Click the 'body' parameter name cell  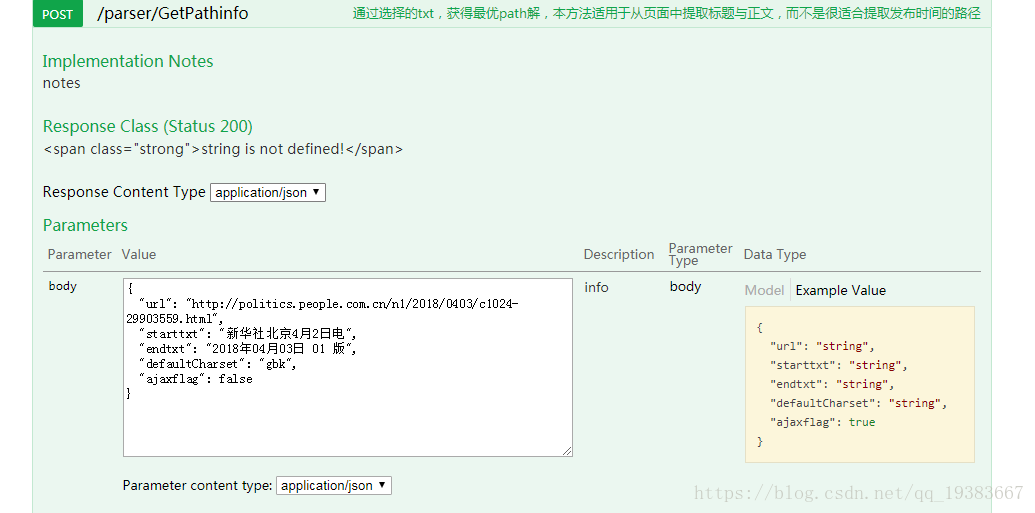[x=63, y=286]
